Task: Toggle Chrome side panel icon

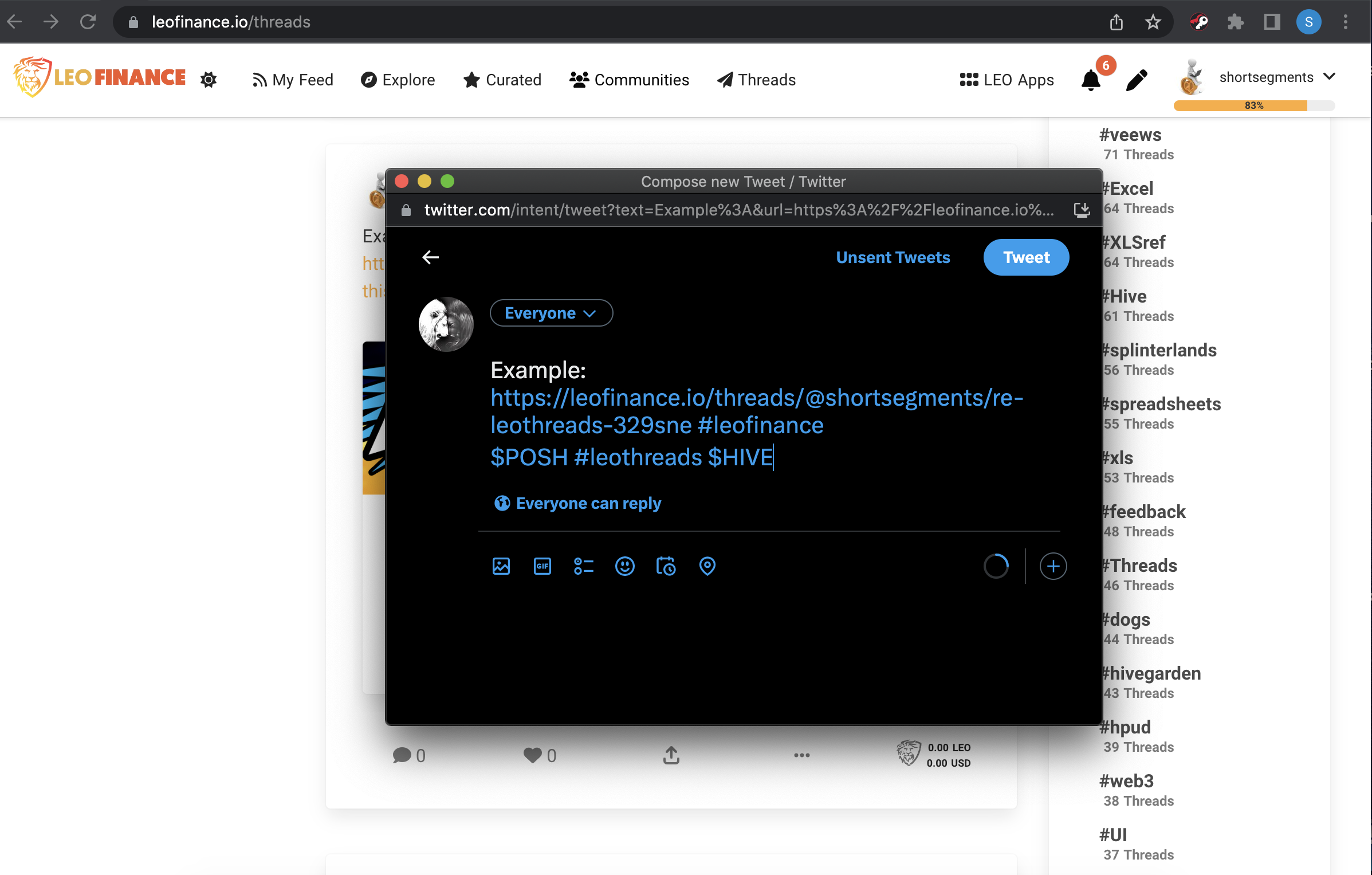Action: coord(1272,22)
